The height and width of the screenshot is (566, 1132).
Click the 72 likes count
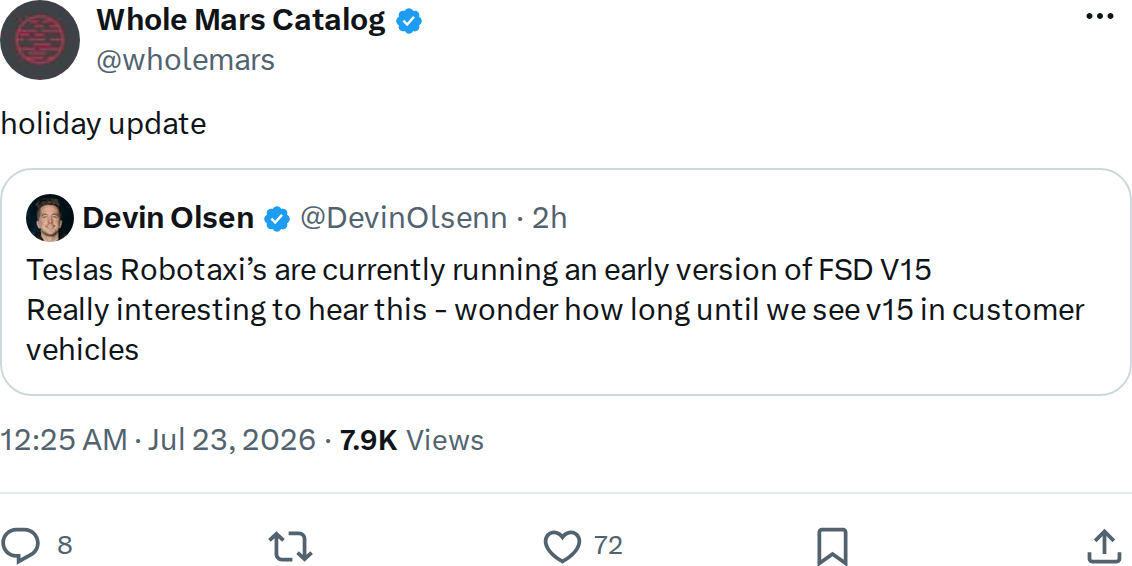point(608,546)
